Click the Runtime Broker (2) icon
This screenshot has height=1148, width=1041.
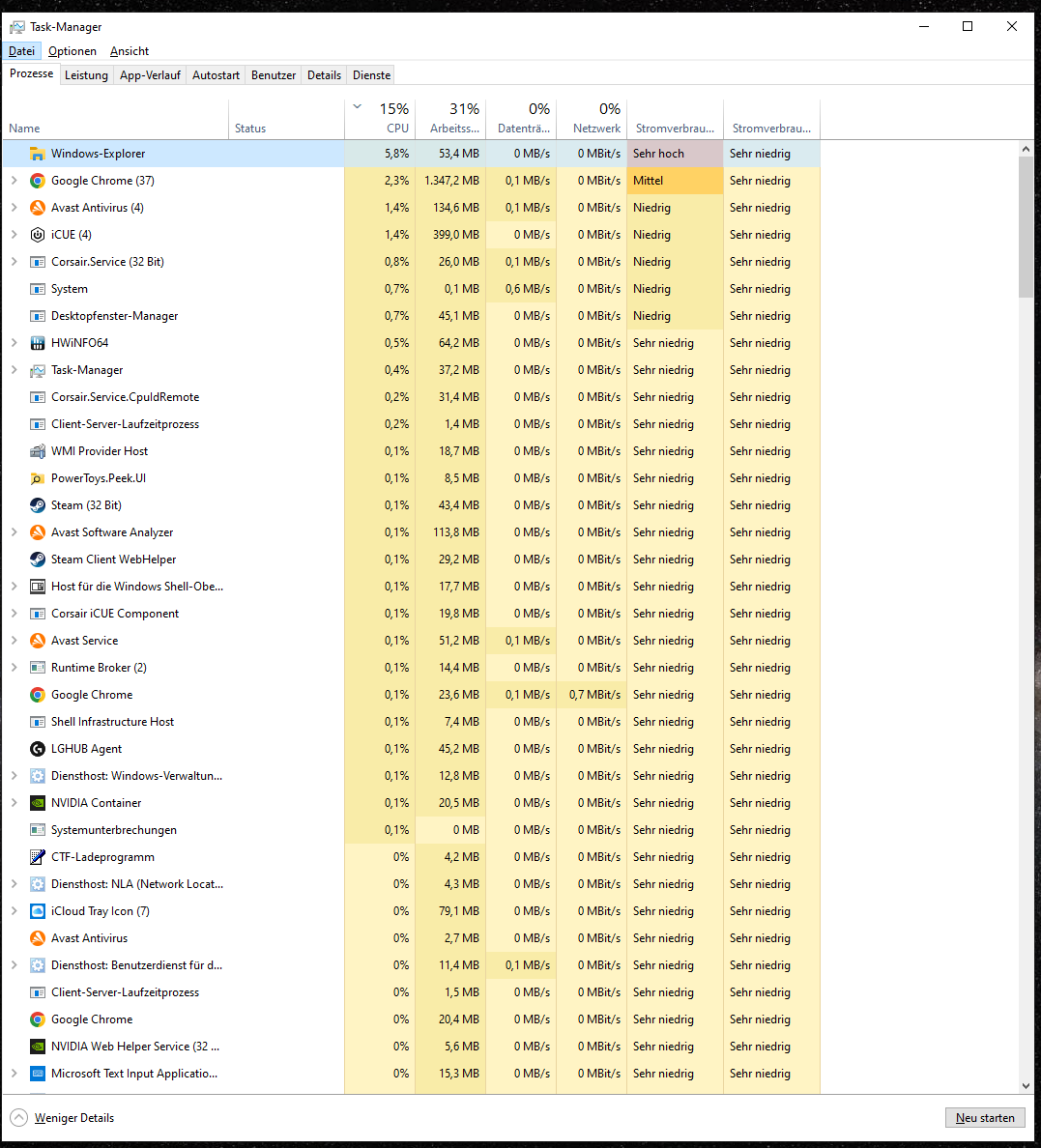click(x=38, y=669)
